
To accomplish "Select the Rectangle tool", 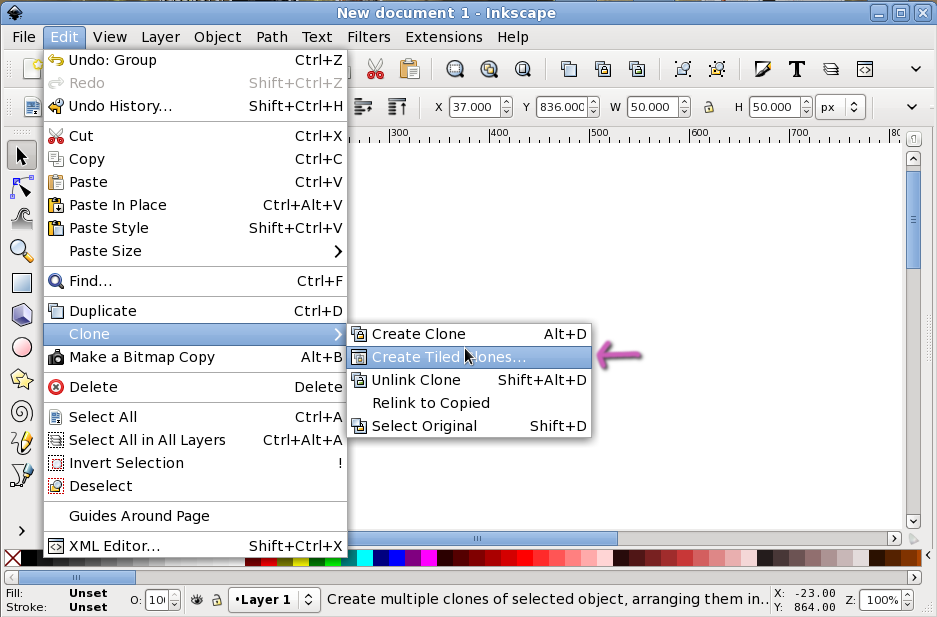I will 22,283.
